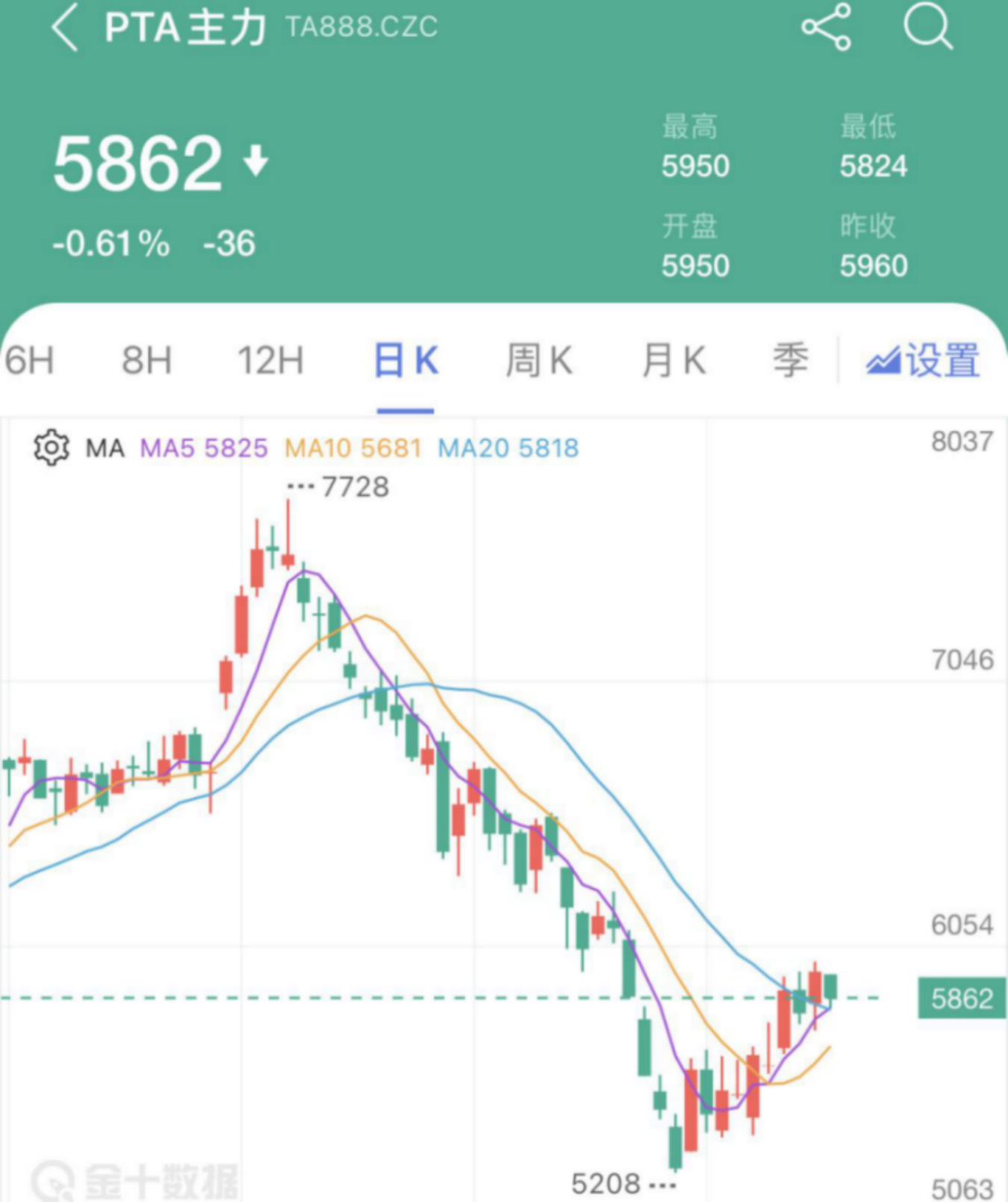Switch to the 6H timeframe tab

coord(30,361)
